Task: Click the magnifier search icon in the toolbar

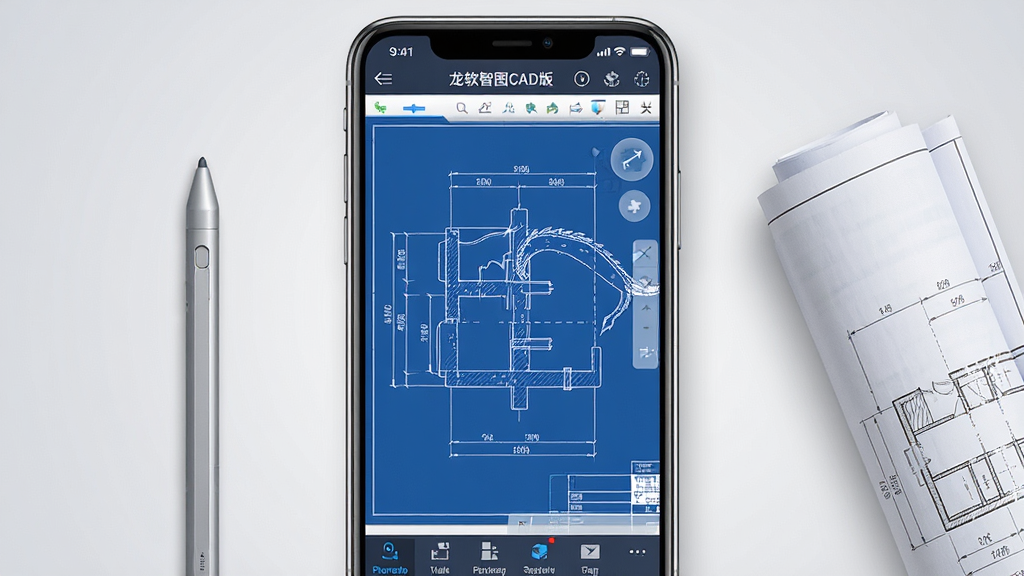Action: pos(462,108)
